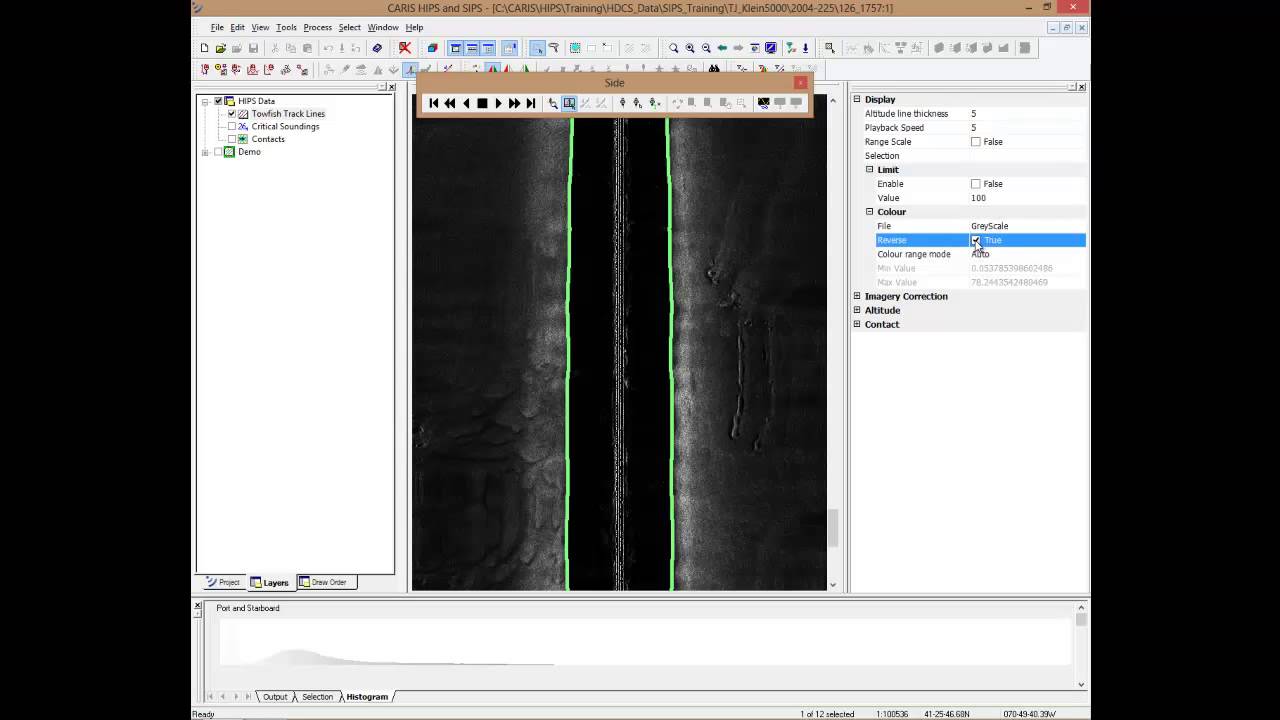Screen dimensions: 1280x720
Task: Open the View menu
Action: pyautogui.click(x=260, y=27)
